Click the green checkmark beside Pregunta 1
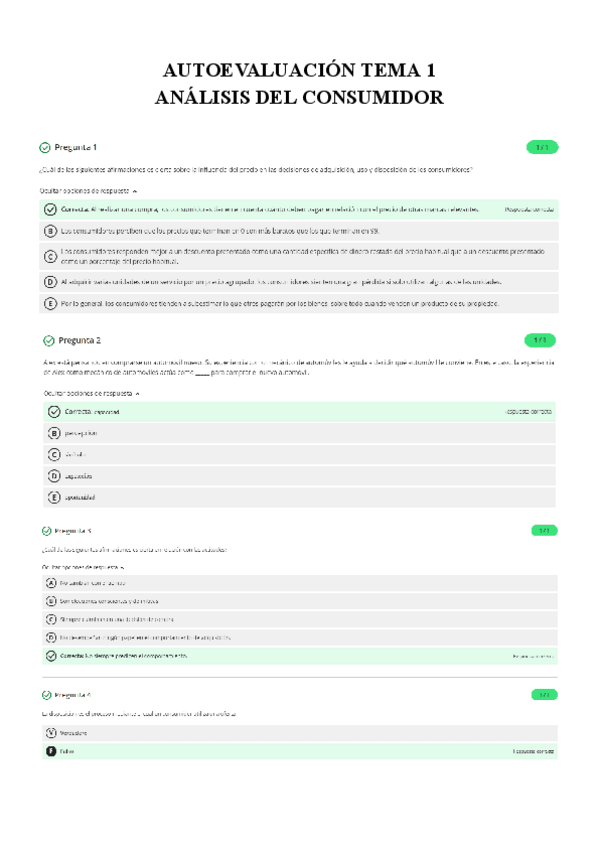600x848 pixels. tap(46, 147)
